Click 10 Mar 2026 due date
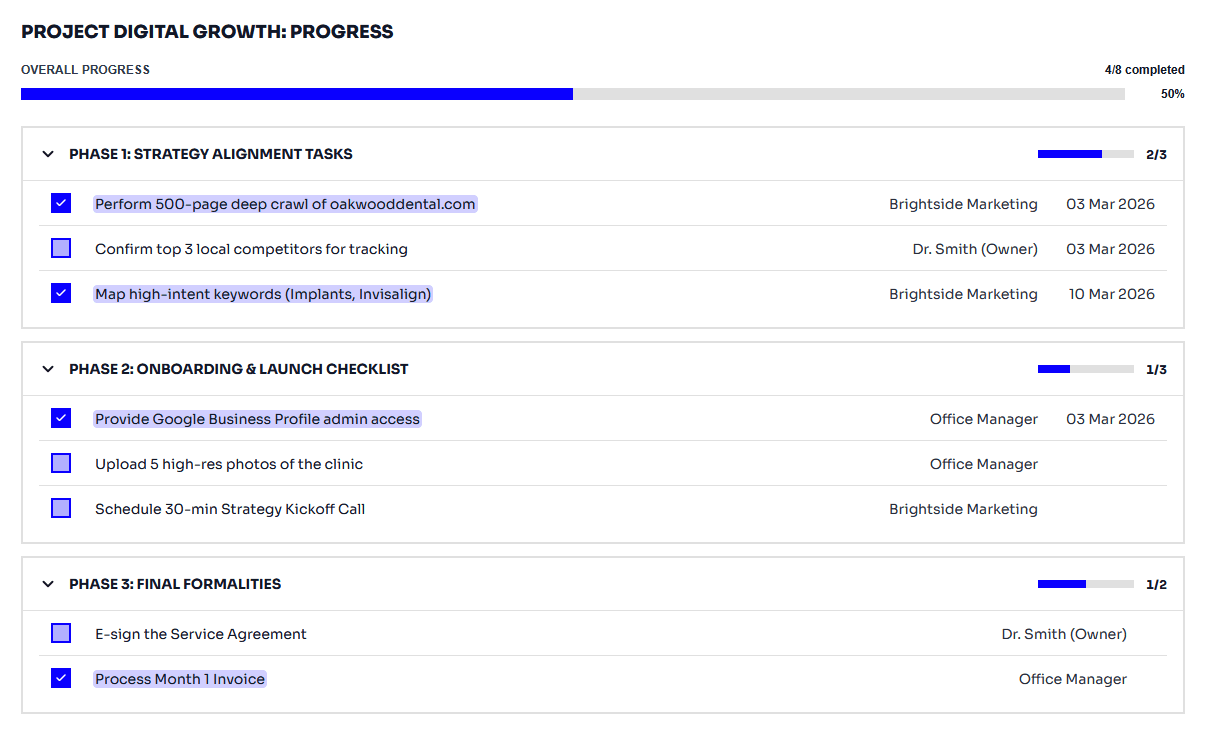The height and width of the screenshot is (733, 1207). 1110,294
